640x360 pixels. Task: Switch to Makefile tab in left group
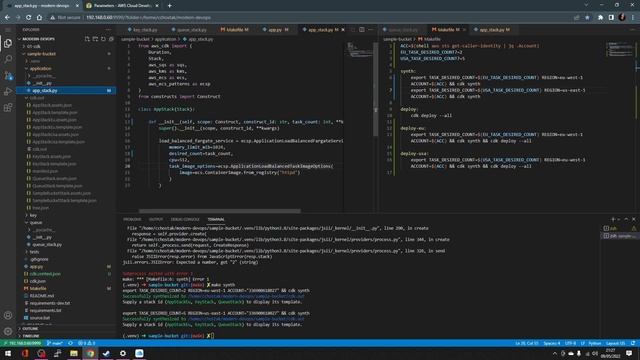(x=235, y=30)
